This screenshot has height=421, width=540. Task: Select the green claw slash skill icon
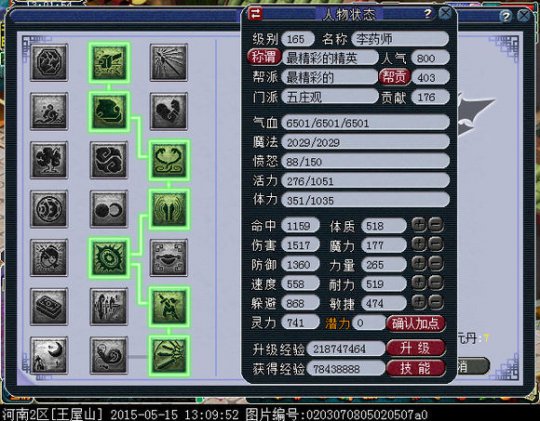pos(169,356)
